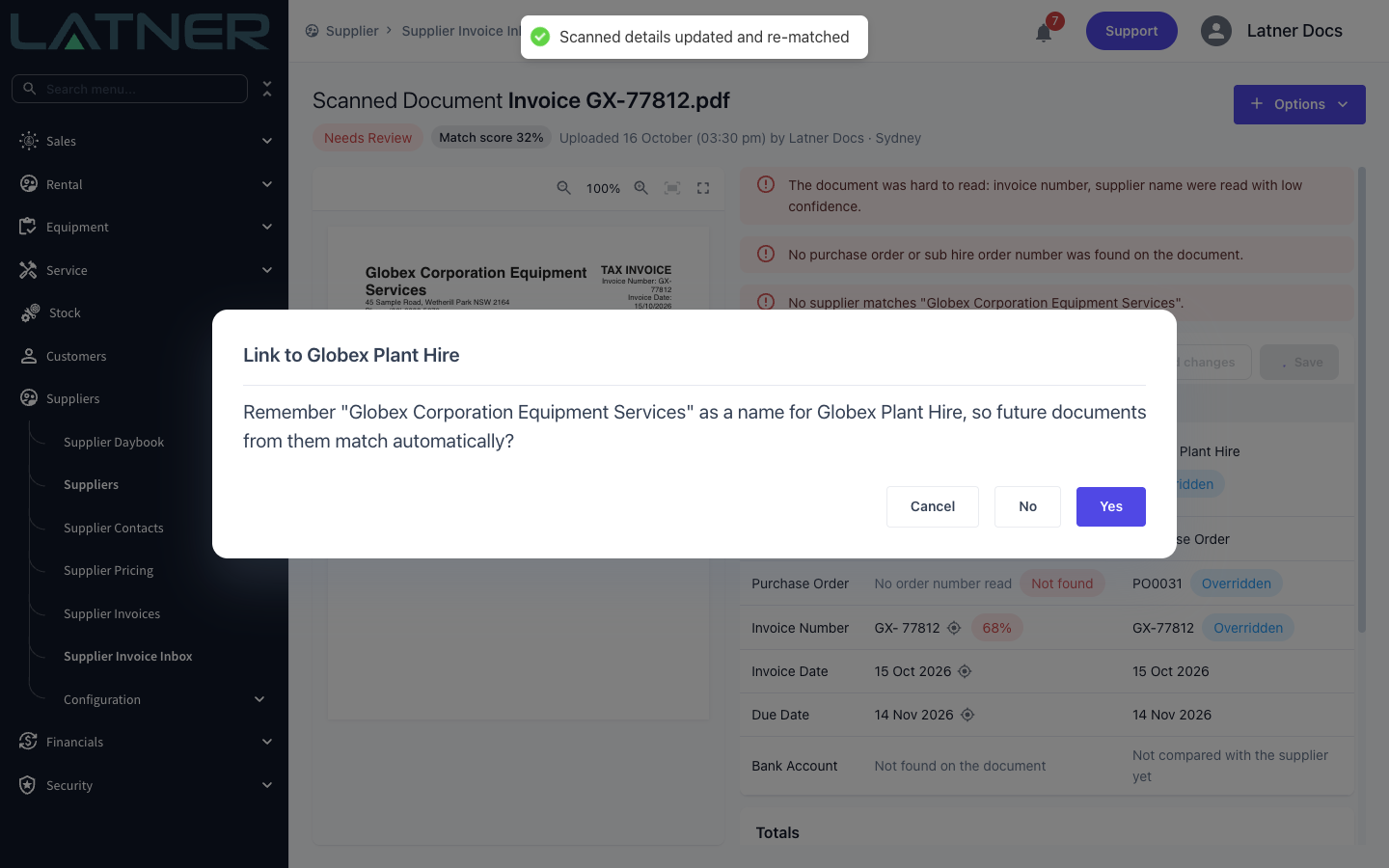The width and height of the screenshot is (1389, 868).
Task: Choose No in the link dialog
Action: tap(1027, 506)
